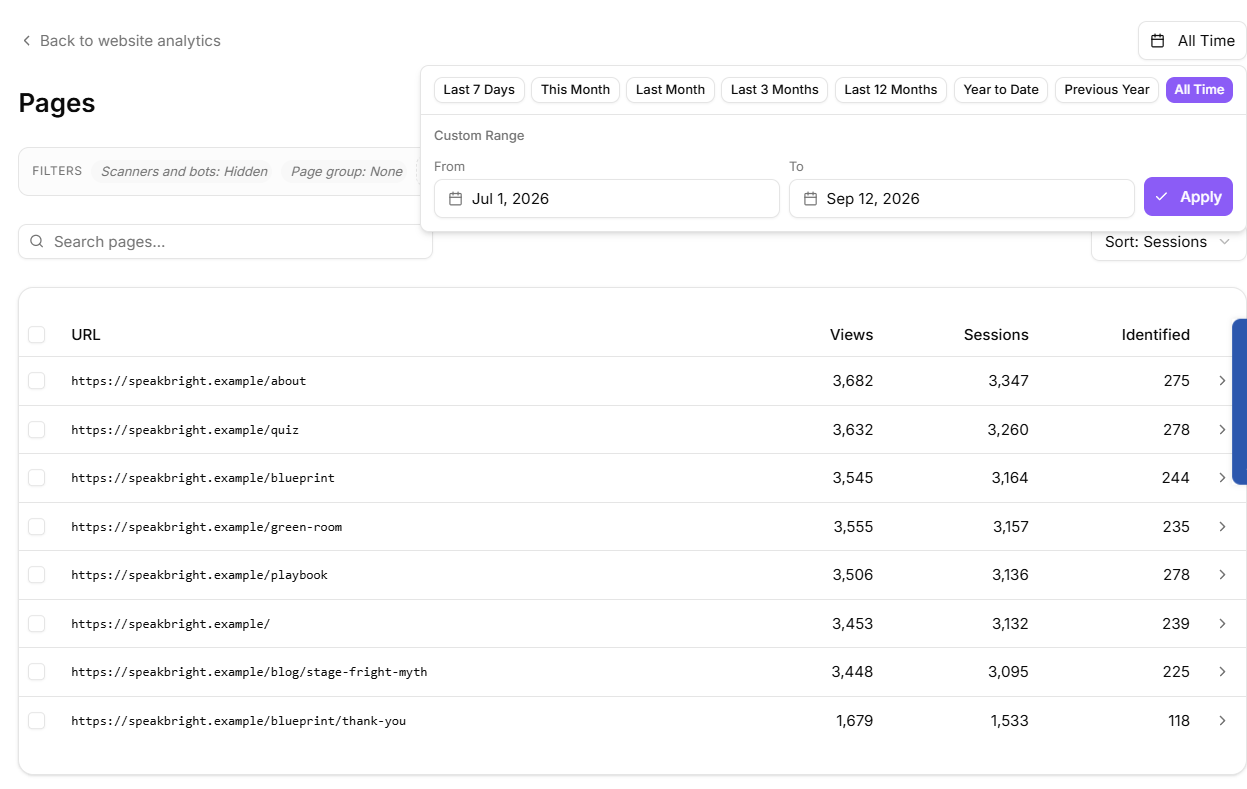Open the Sort: Sessions dropdown

(1168, 242)
